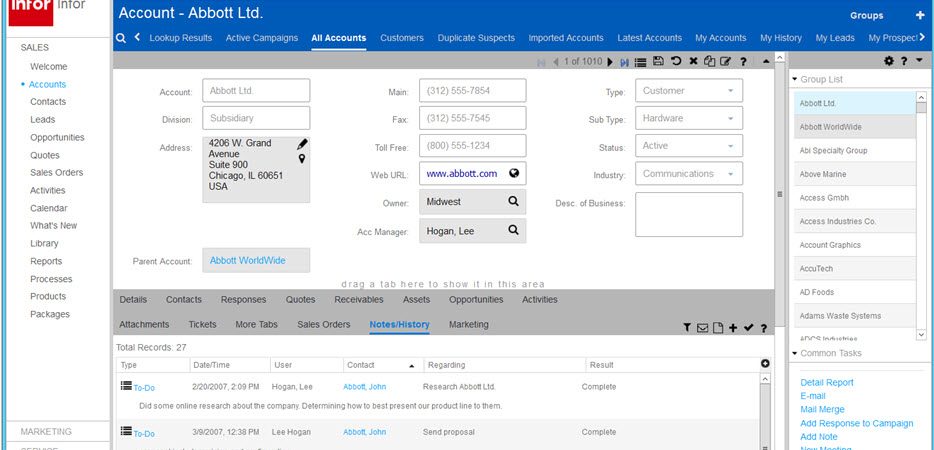The image size is (934, 450).
Task: Click envelope e-mail icon in Notes/History toolbar
Action: coord(702,328)
